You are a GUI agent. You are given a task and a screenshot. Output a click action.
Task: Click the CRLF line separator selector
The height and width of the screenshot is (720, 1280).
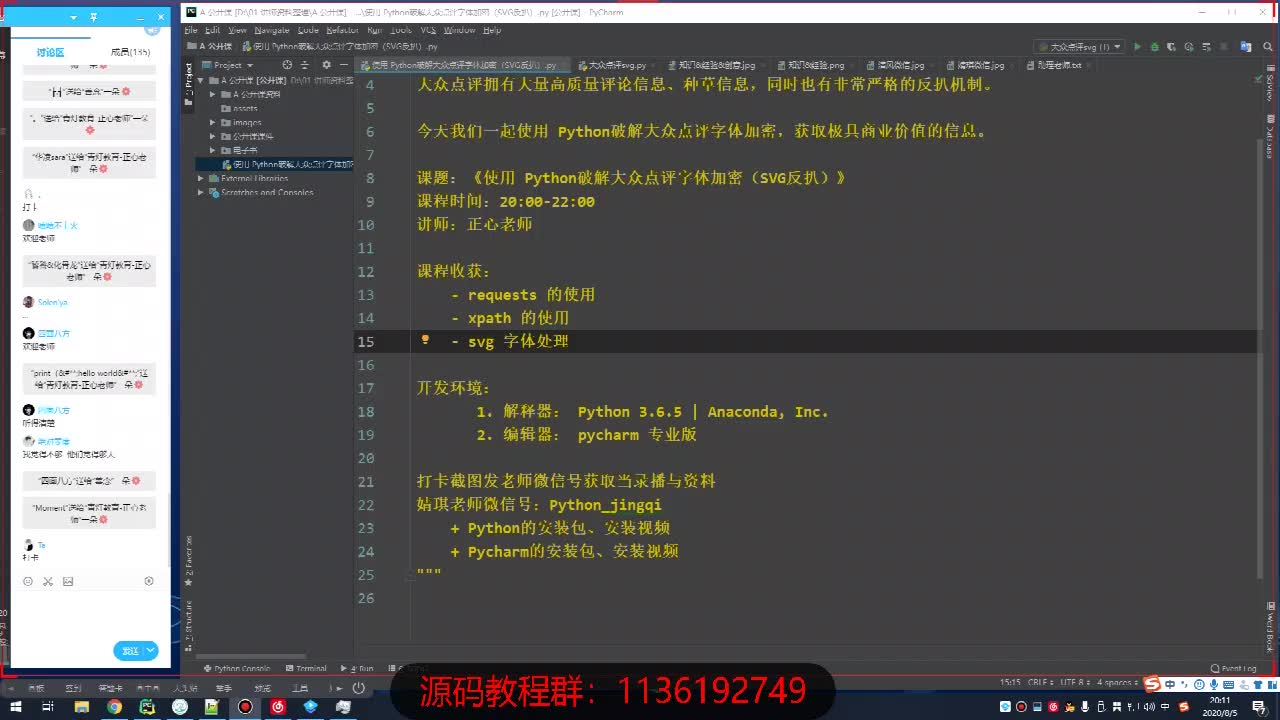pyautogui.click(x=1040, y=682)
